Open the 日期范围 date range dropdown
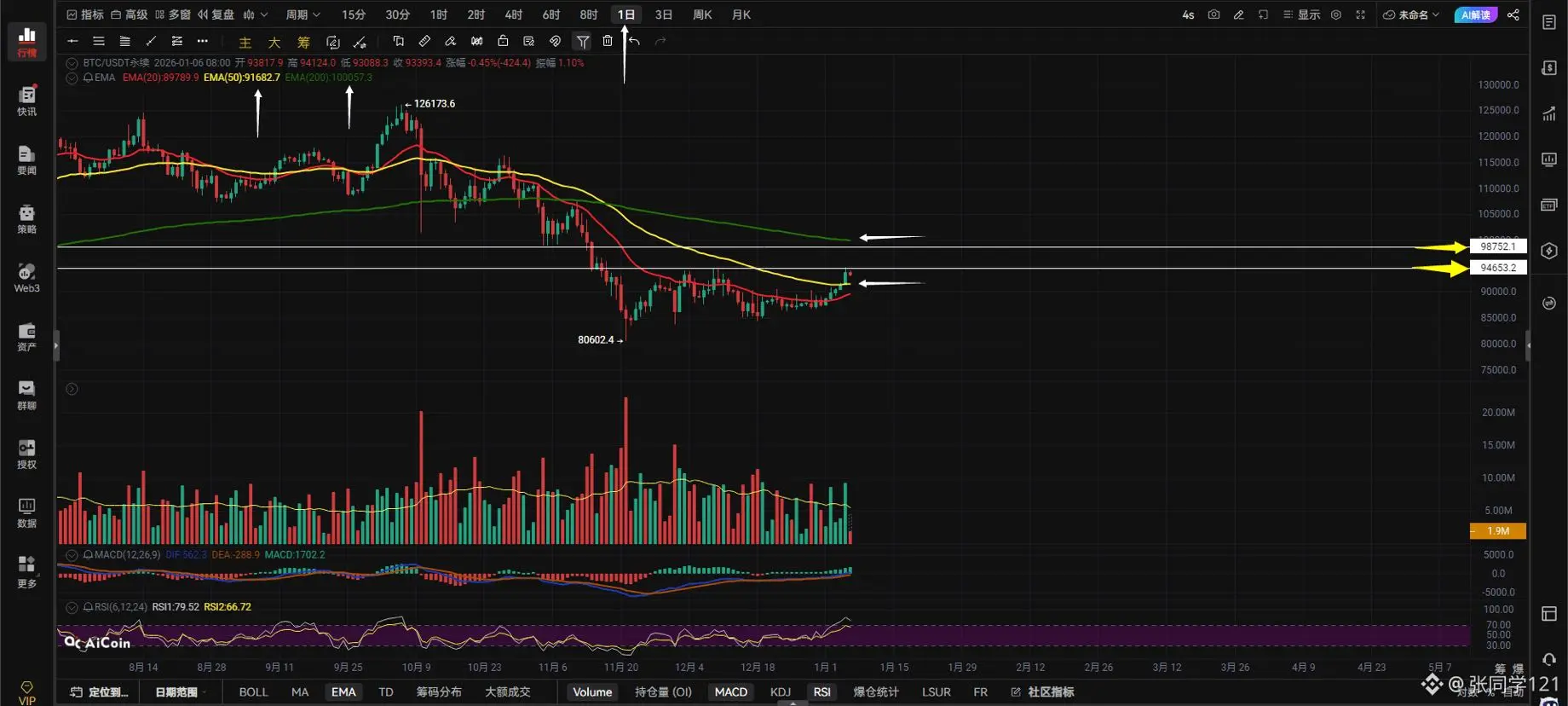 pos(180,692)
